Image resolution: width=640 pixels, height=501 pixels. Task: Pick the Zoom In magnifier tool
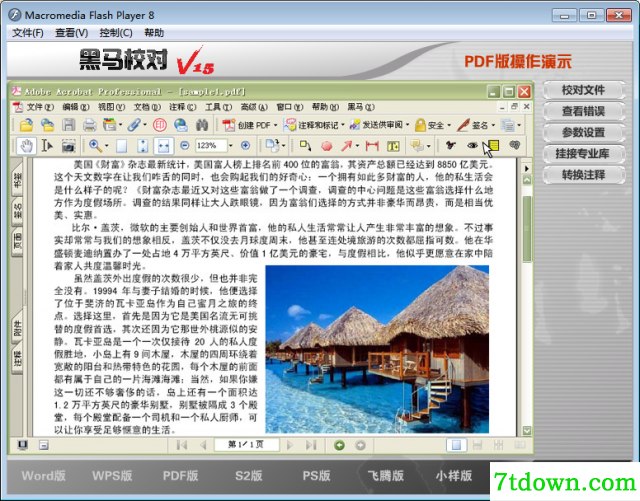click(96, 145)
